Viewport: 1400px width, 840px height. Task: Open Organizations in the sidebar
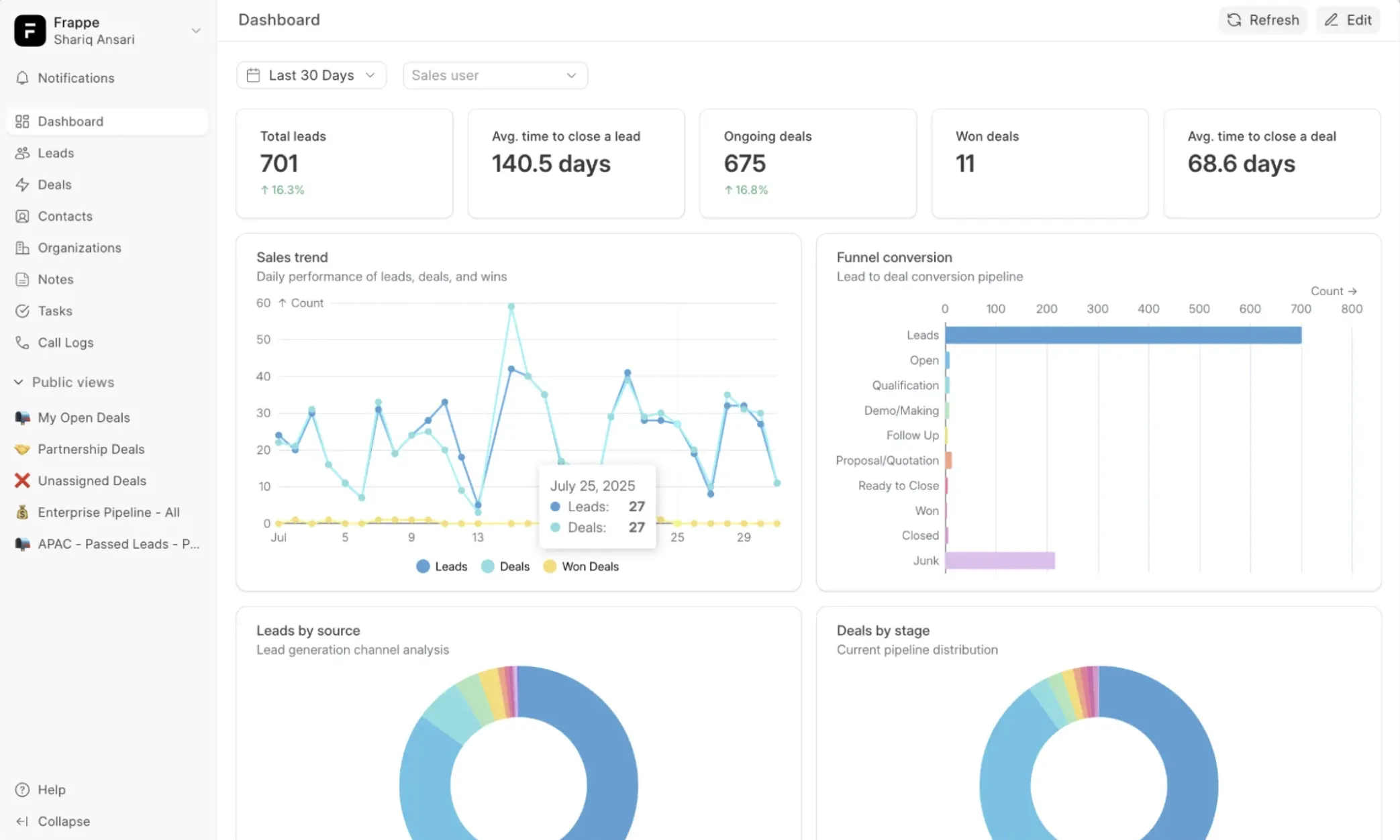[107, 248]
